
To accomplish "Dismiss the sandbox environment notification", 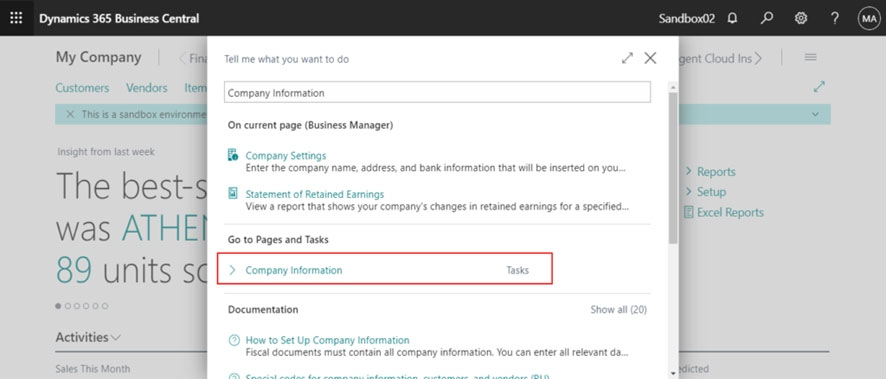I will coord(70,114).
